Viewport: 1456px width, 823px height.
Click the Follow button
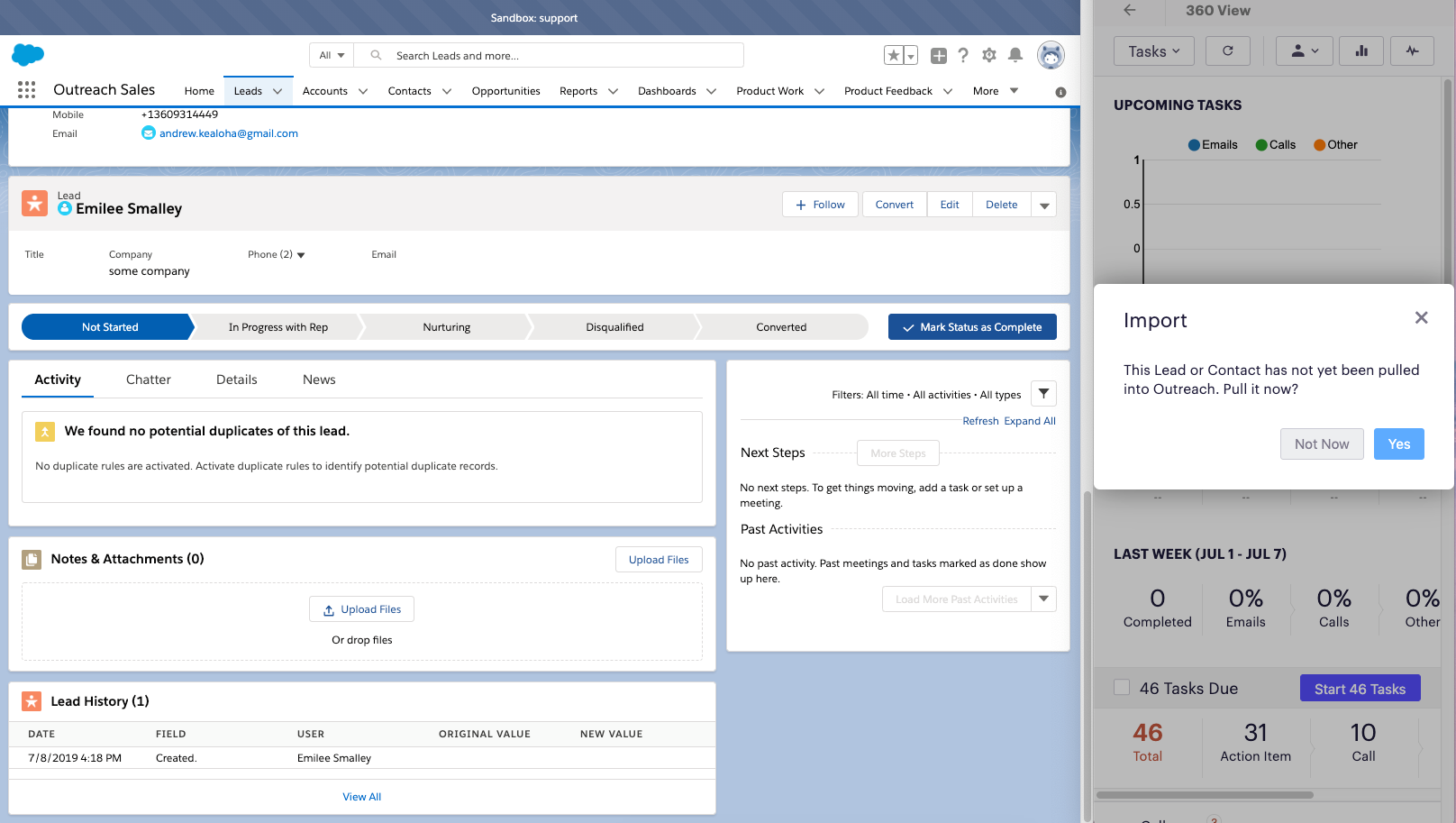tap(820, 205)
